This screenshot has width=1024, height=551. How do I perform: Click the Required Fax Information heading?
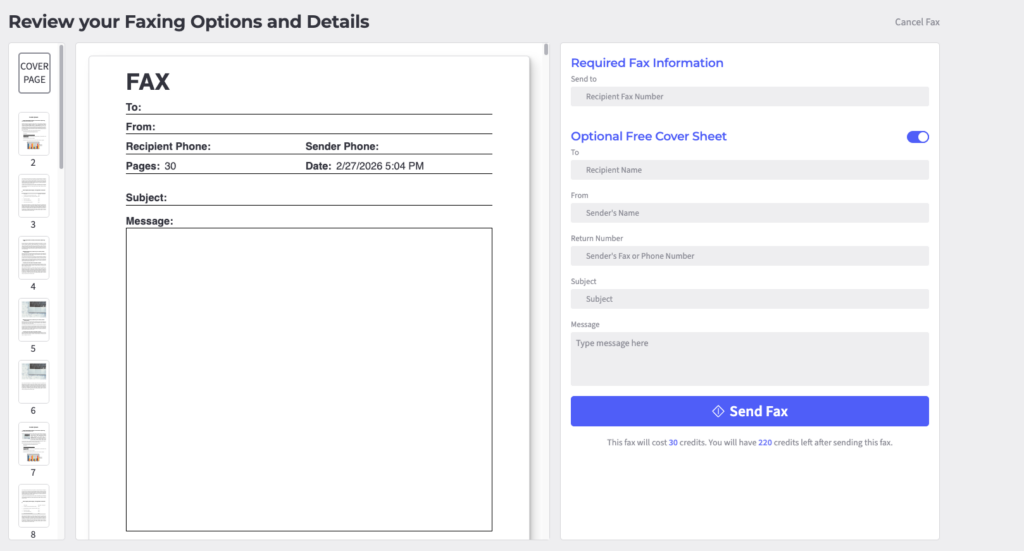click(x=647, y=63)
